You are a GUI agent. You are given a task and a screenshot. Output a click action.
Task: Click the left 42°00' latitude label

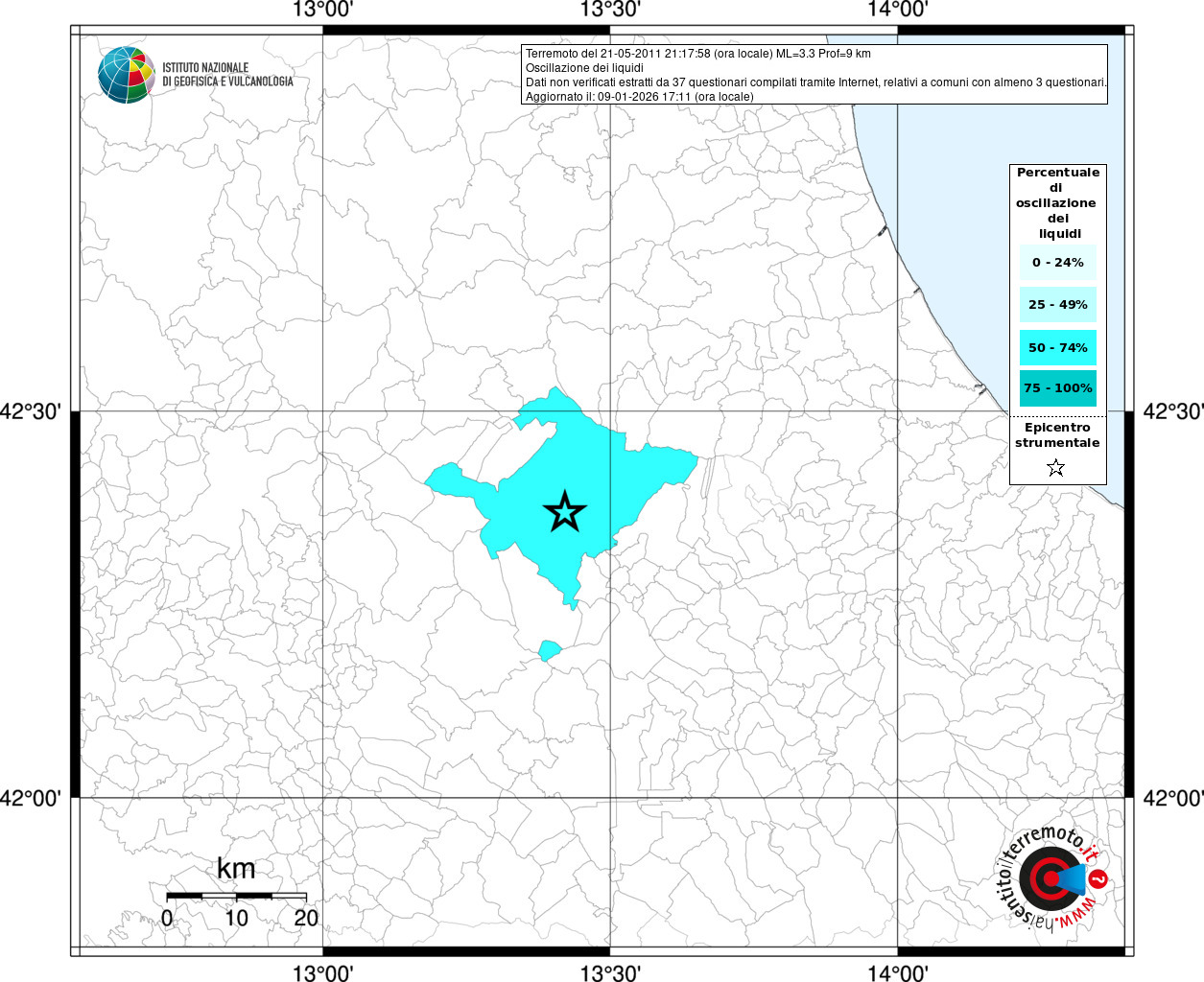point(31,798)
